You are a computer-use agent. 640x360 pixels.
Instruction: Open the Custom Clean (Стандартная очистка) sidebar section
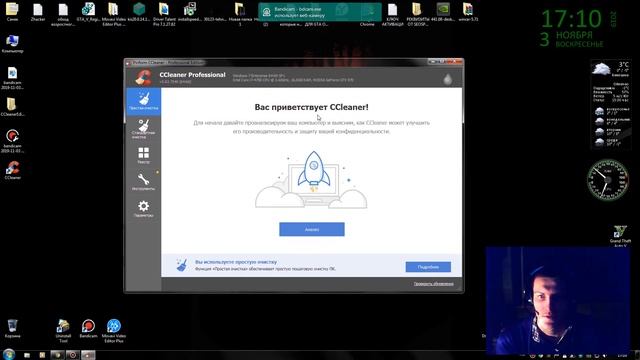pos(143,129)
